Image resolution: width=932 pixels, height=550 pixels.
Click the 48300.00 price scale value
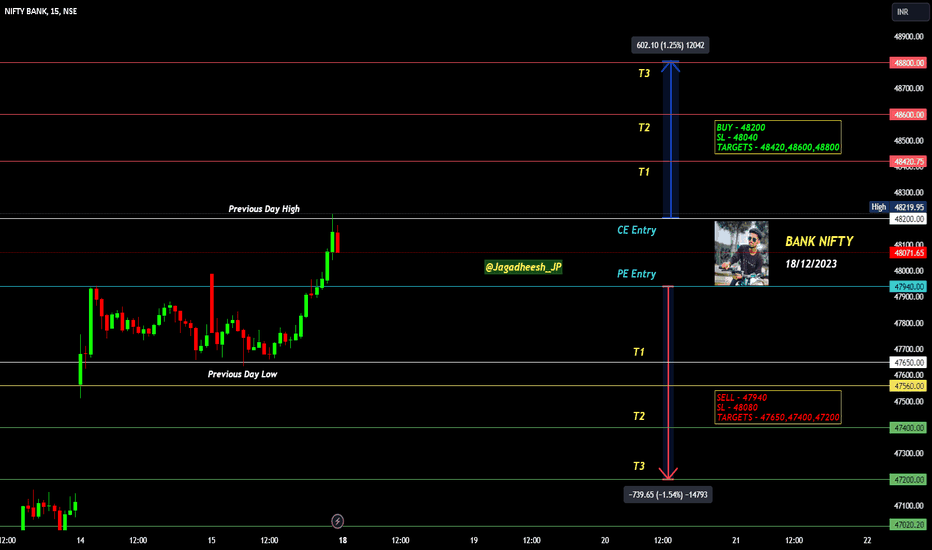click(909, 193)
